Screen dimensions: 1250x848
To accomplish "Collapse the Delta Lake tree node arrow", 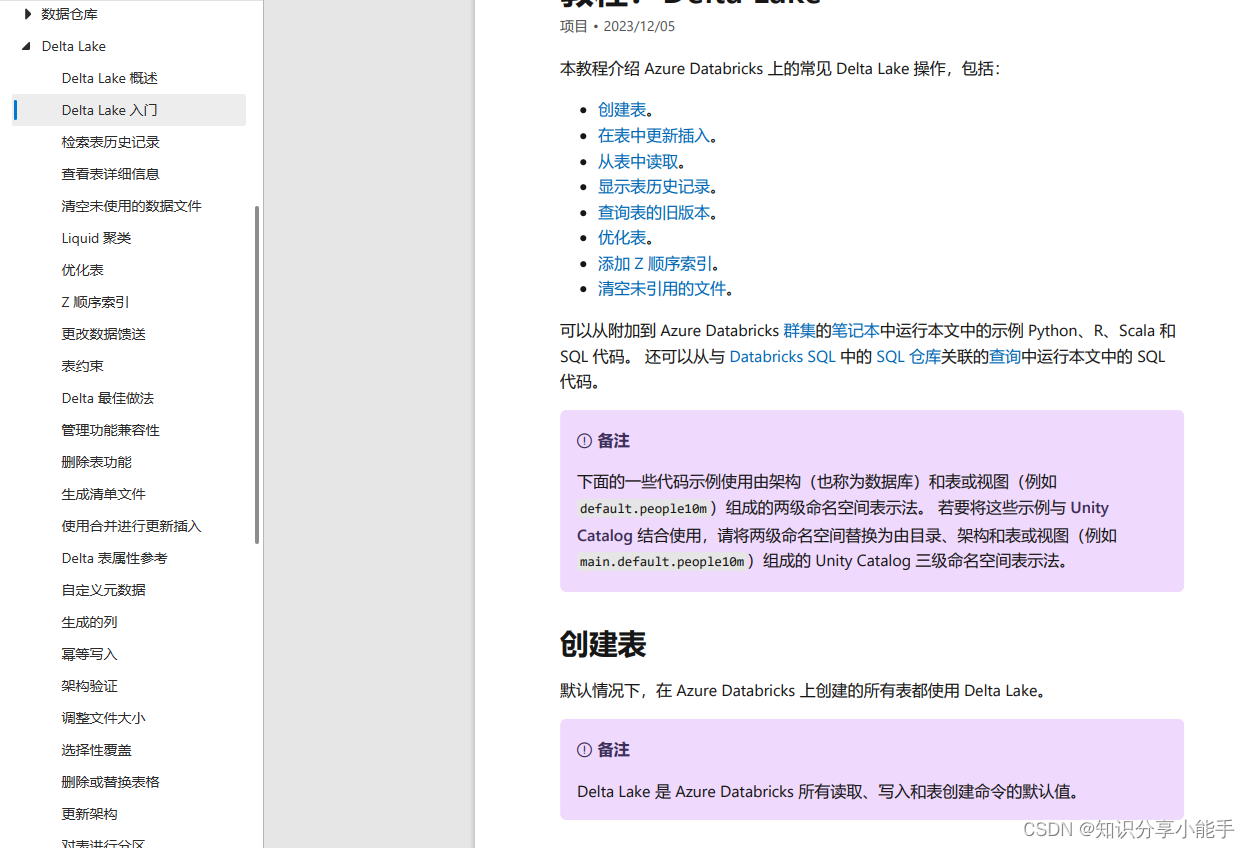I will click(x=27, y=46).
